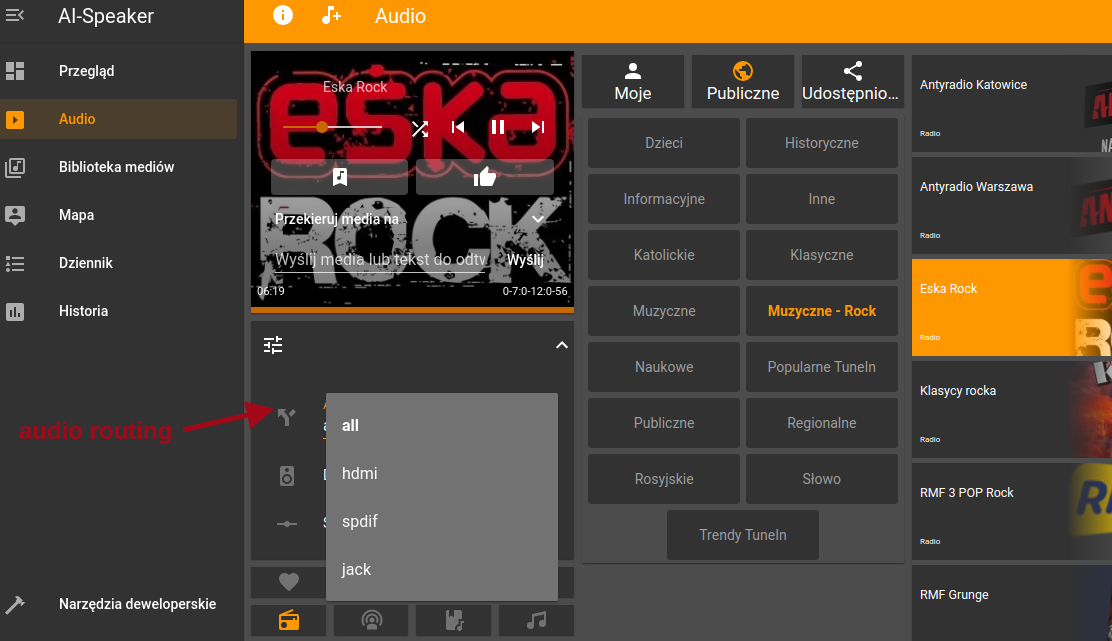Switch to the music note tab
The image size is (1112, 641).
pyautogui.click(x=536, y=620)
